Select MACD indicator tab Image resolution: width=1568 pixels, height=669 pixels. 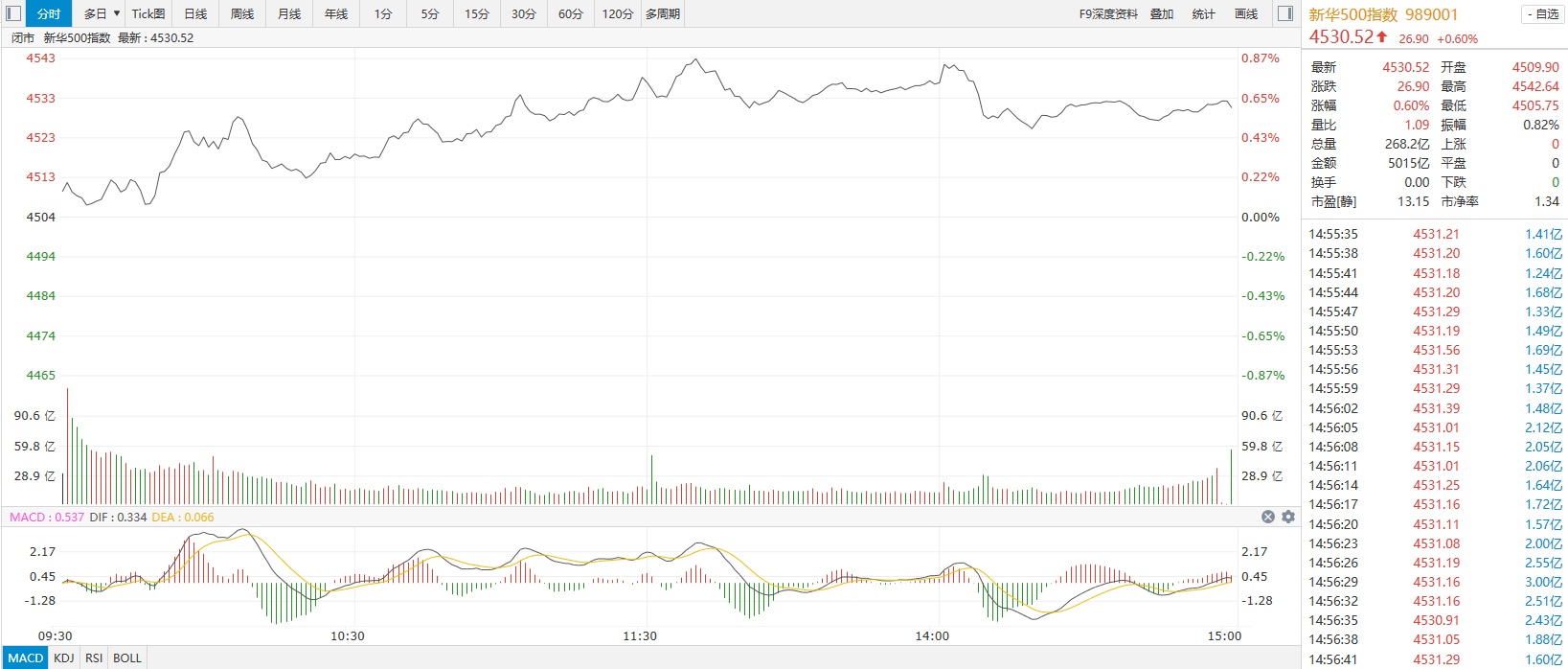(26, 657)
